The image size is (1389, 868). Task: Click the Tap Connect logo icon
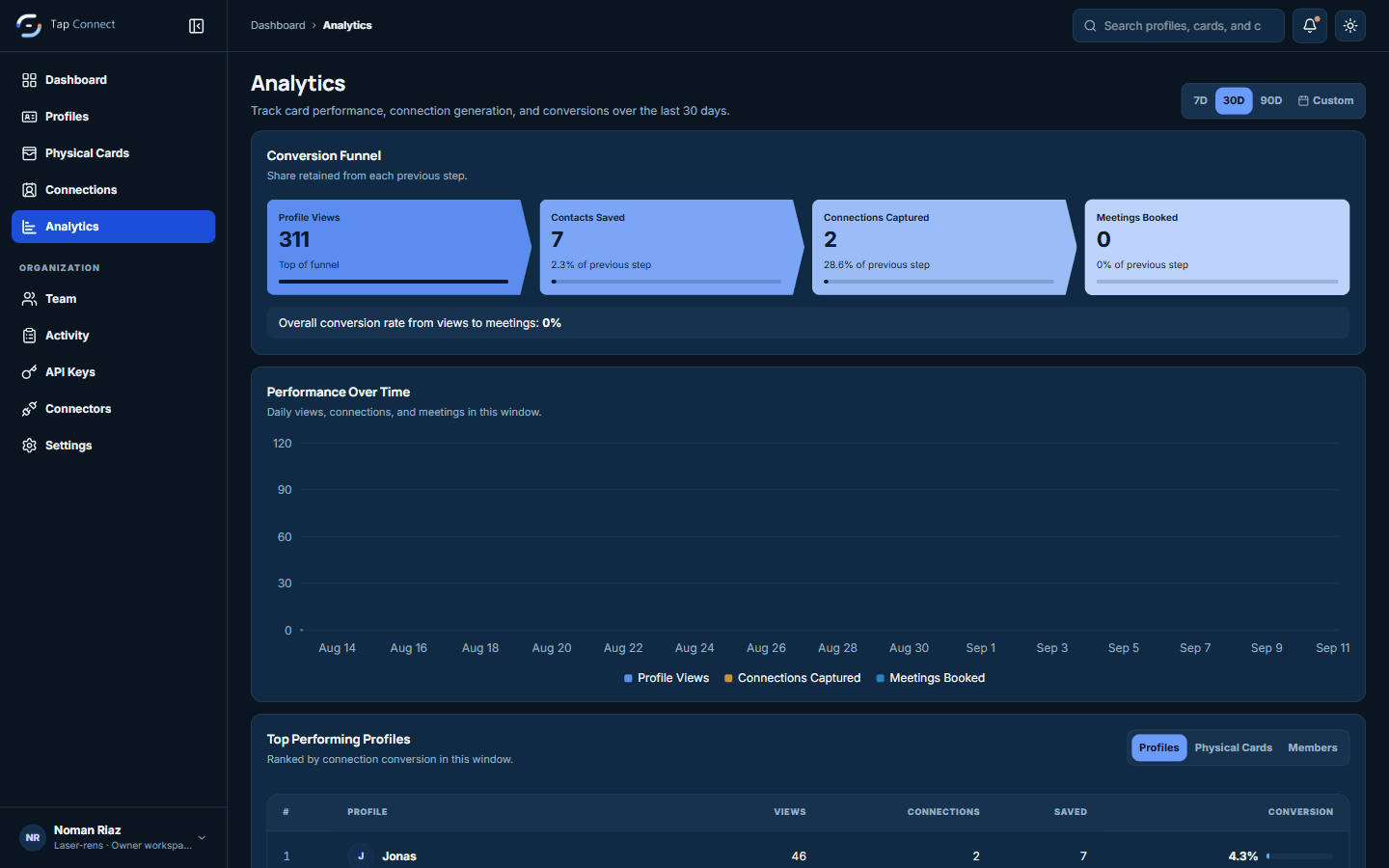[x=29, y=26]
